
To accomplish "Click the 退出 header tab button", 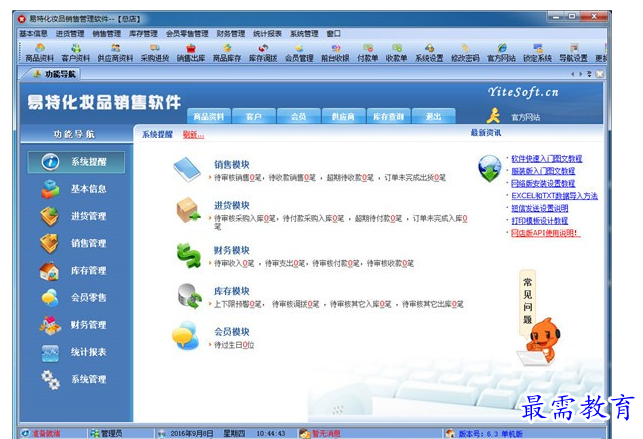I will (433, 116).
